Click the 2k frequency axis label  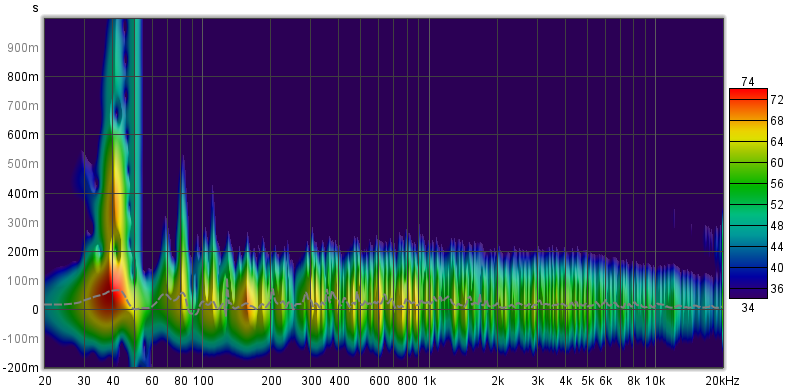(x=497, y=381)
